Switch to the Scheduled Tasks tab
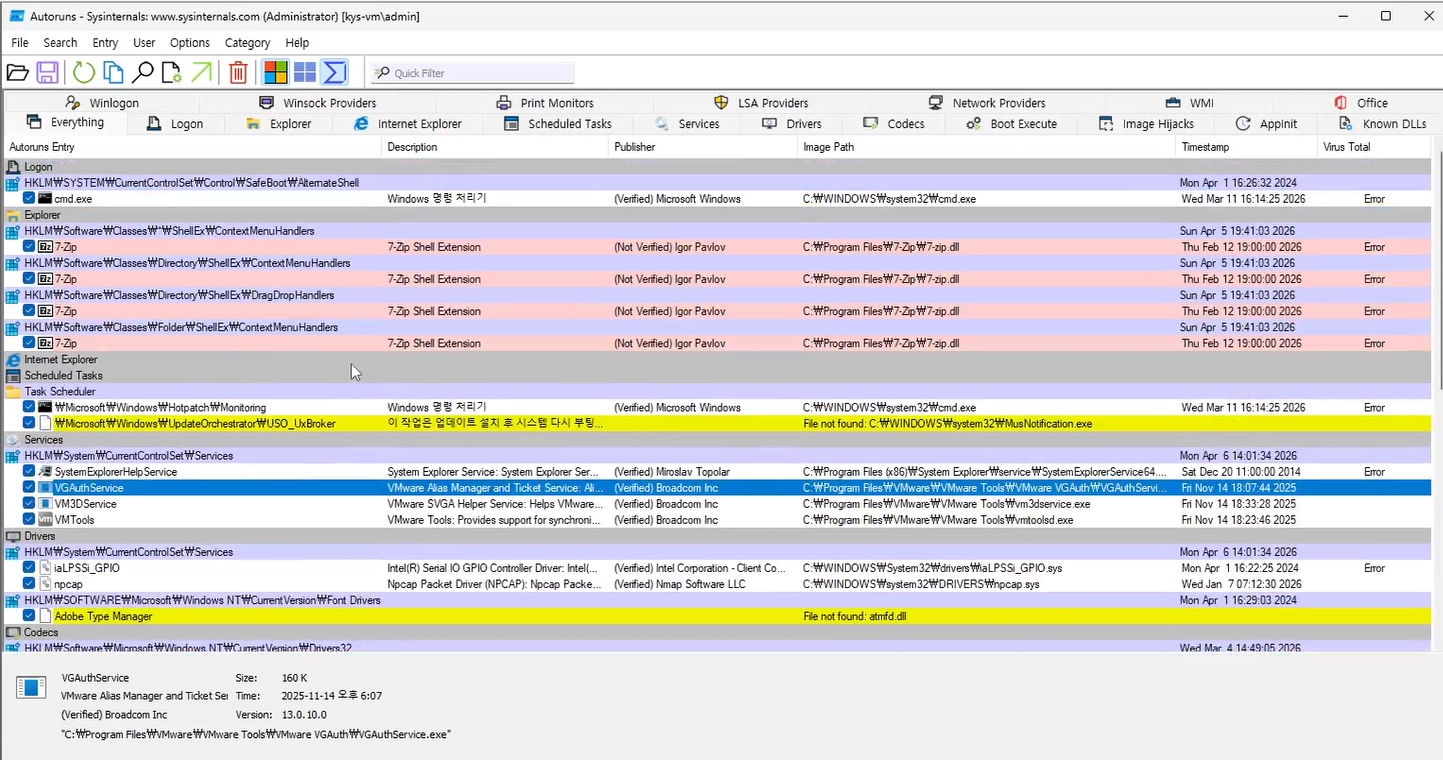 pos(557,124)
